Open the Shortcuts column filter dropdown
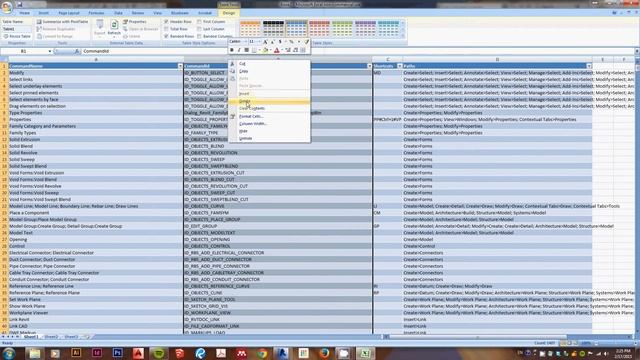Viewport: 640px width, 360px height. pyautogui.click(x=400, y=66)
